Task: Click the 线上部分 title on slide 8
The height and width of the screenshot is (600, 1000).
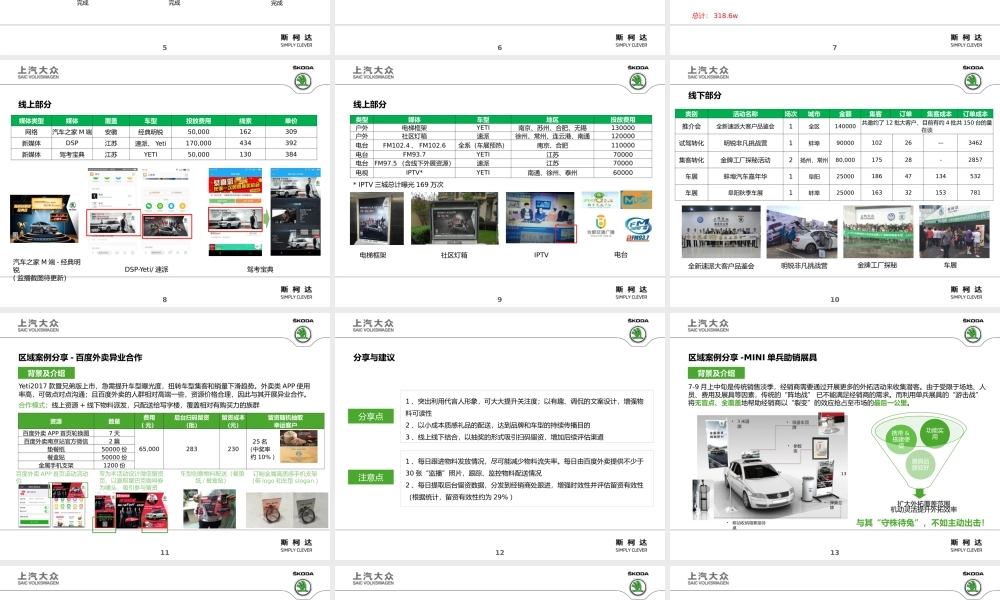Action: click(34, 105)
